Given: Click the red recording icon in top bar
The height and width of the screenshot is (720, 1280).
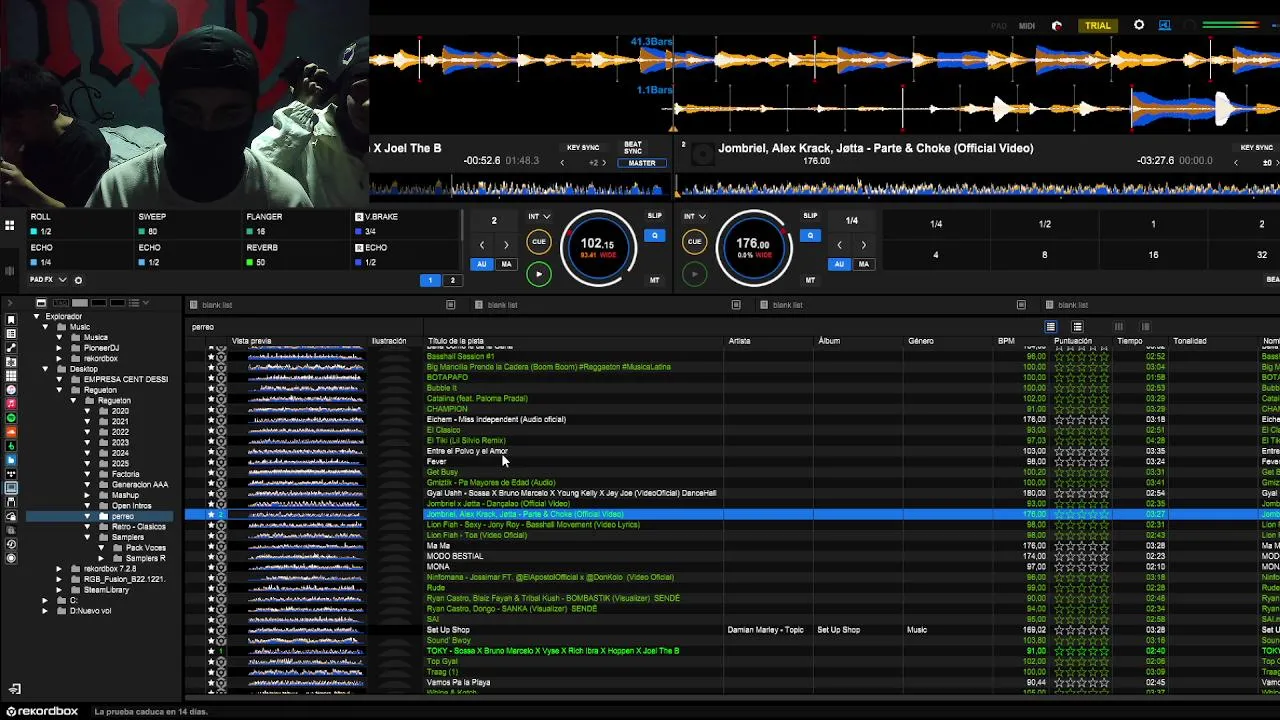Looking at the screenshot, I should (x=1057, y=26).
